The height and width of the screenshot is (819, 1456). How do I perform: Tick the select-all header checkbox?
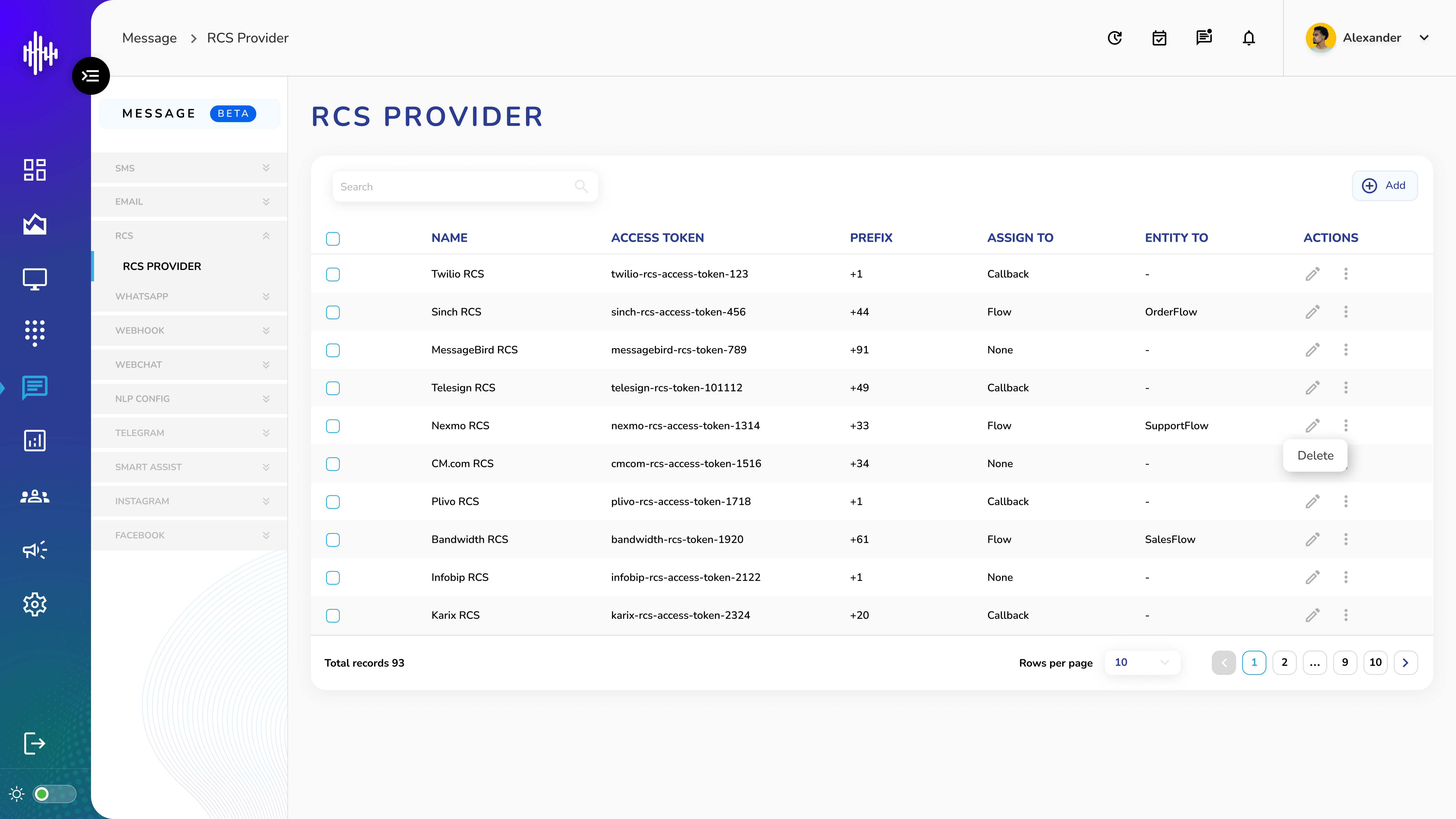333,239
